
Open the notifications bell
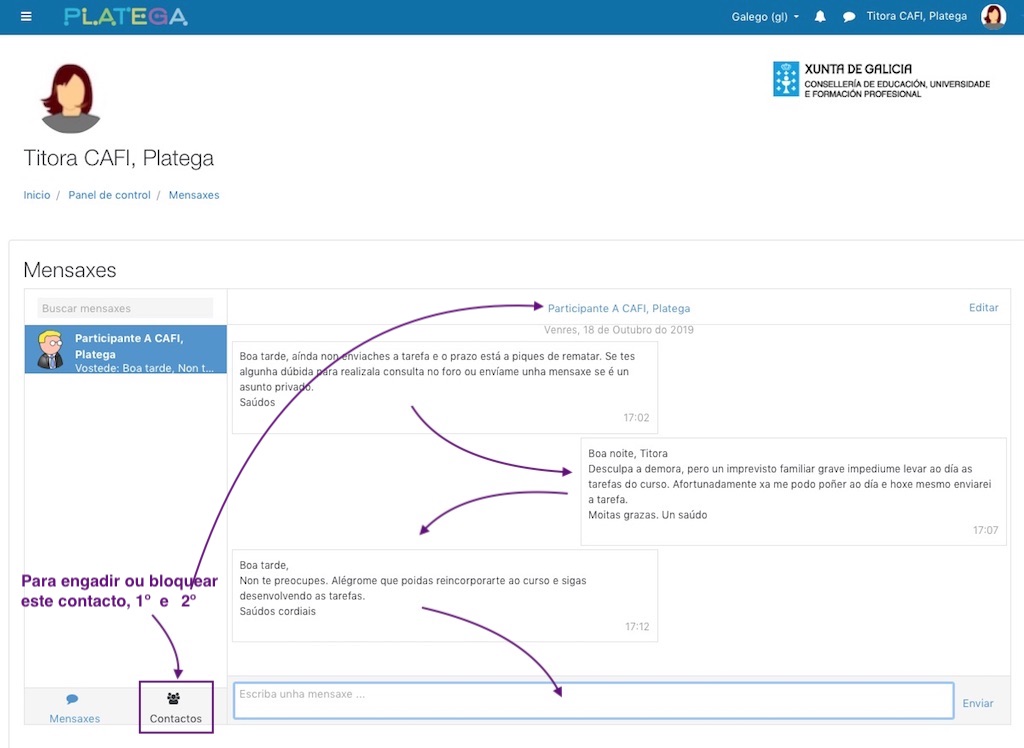pos(821,17)
